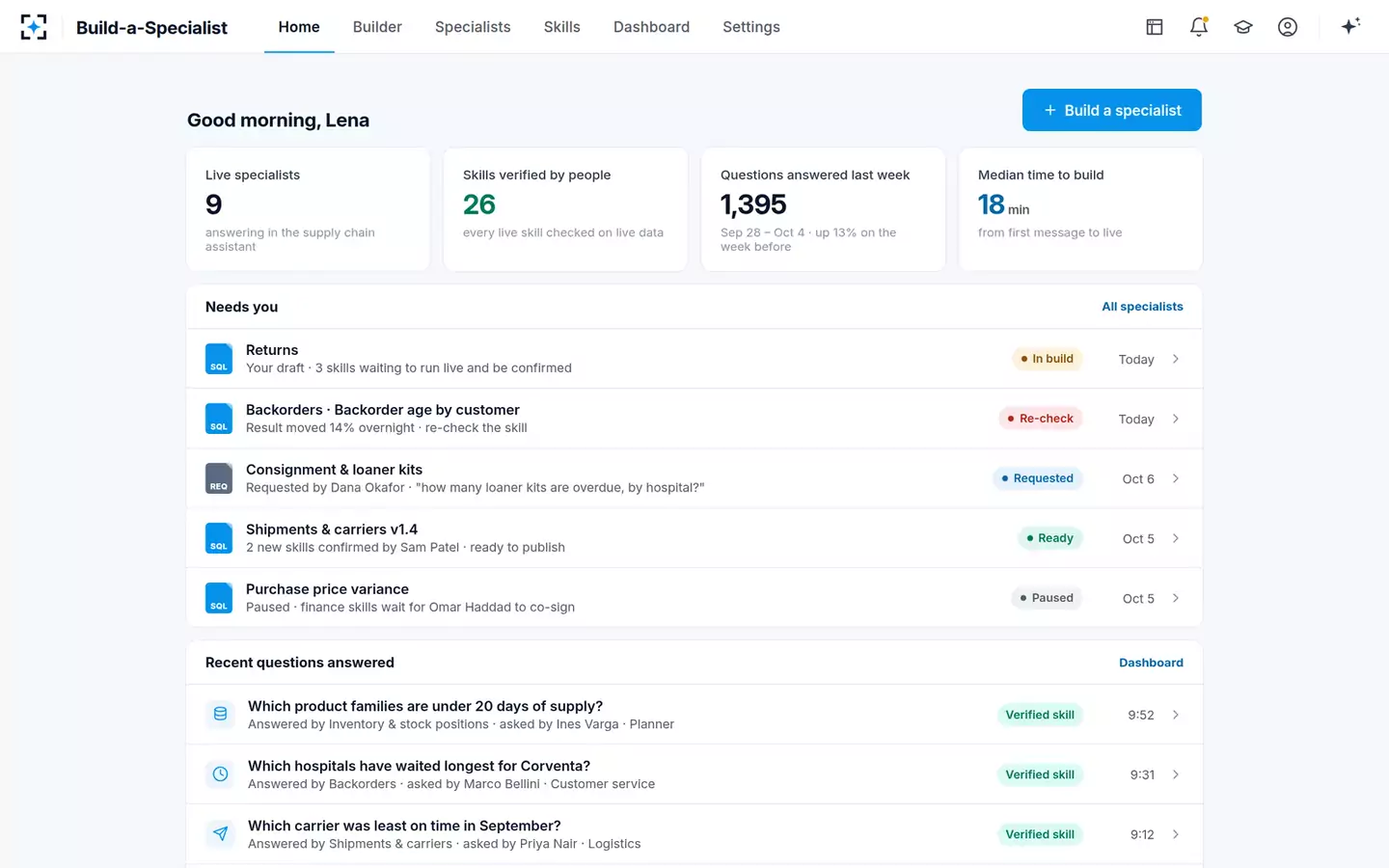Click the Build a specialist button
This screenshot has height=868, width=1389.
1112,110
